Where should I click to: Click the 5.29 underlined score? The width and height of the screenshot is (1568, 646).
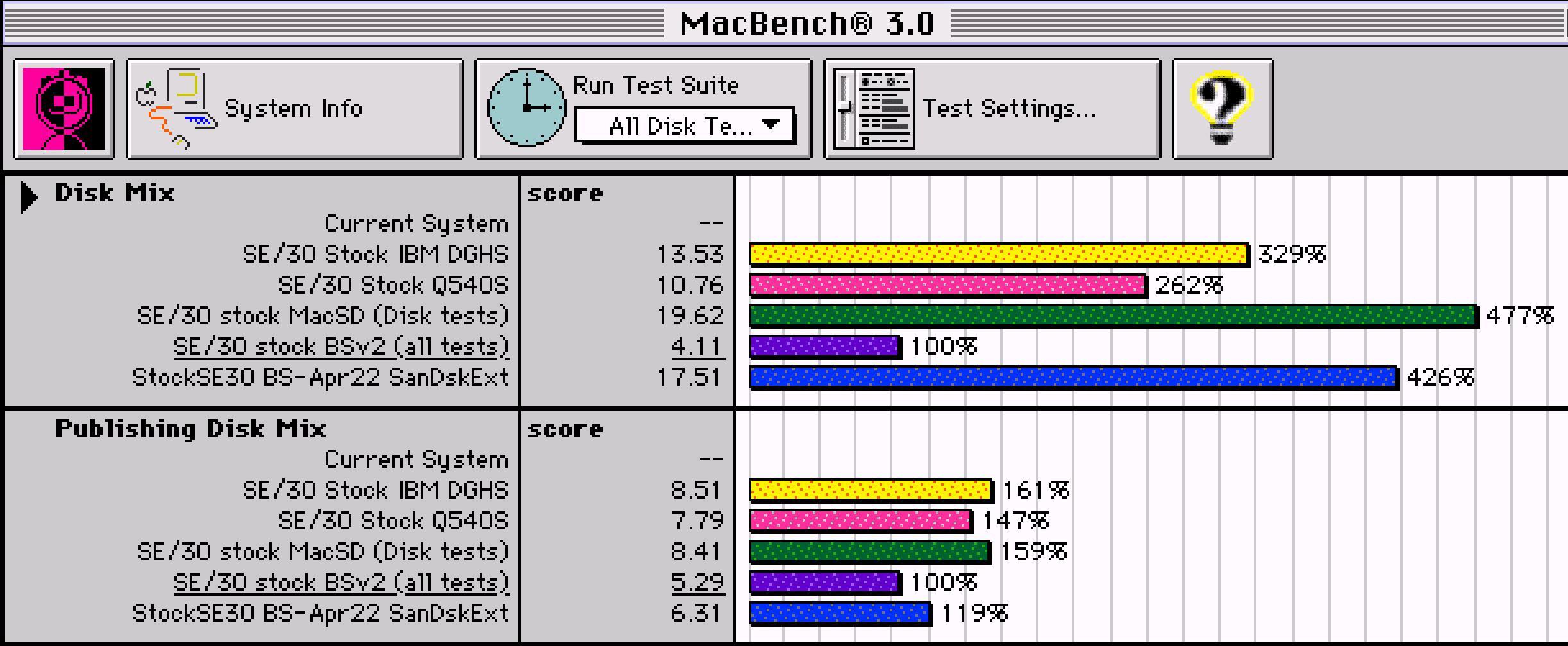click(697, 582)
